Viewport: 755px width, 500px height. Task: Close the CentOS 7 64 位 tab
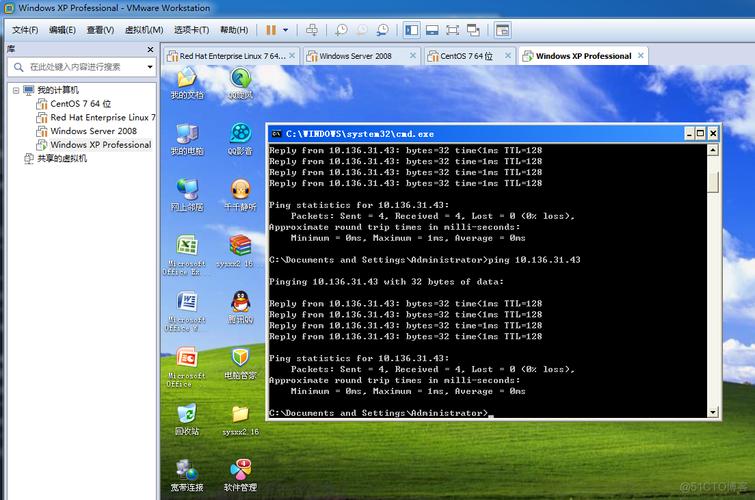click(508, 56)
